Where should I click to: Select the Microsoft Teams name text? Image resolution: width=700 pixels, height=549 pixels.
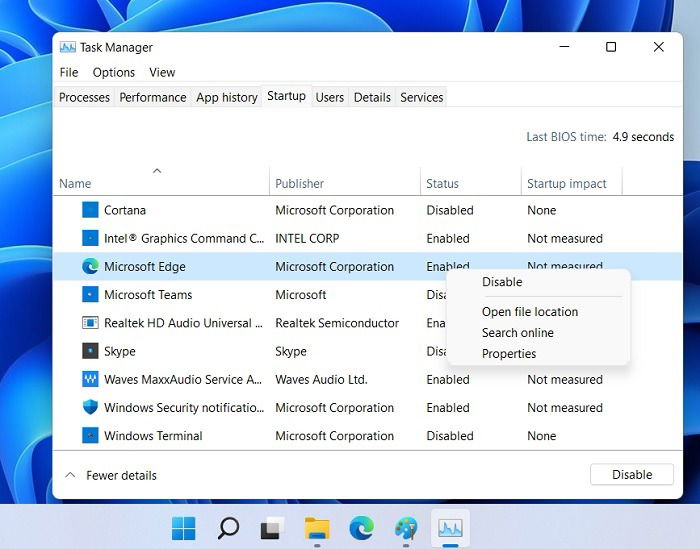point(148,295)
